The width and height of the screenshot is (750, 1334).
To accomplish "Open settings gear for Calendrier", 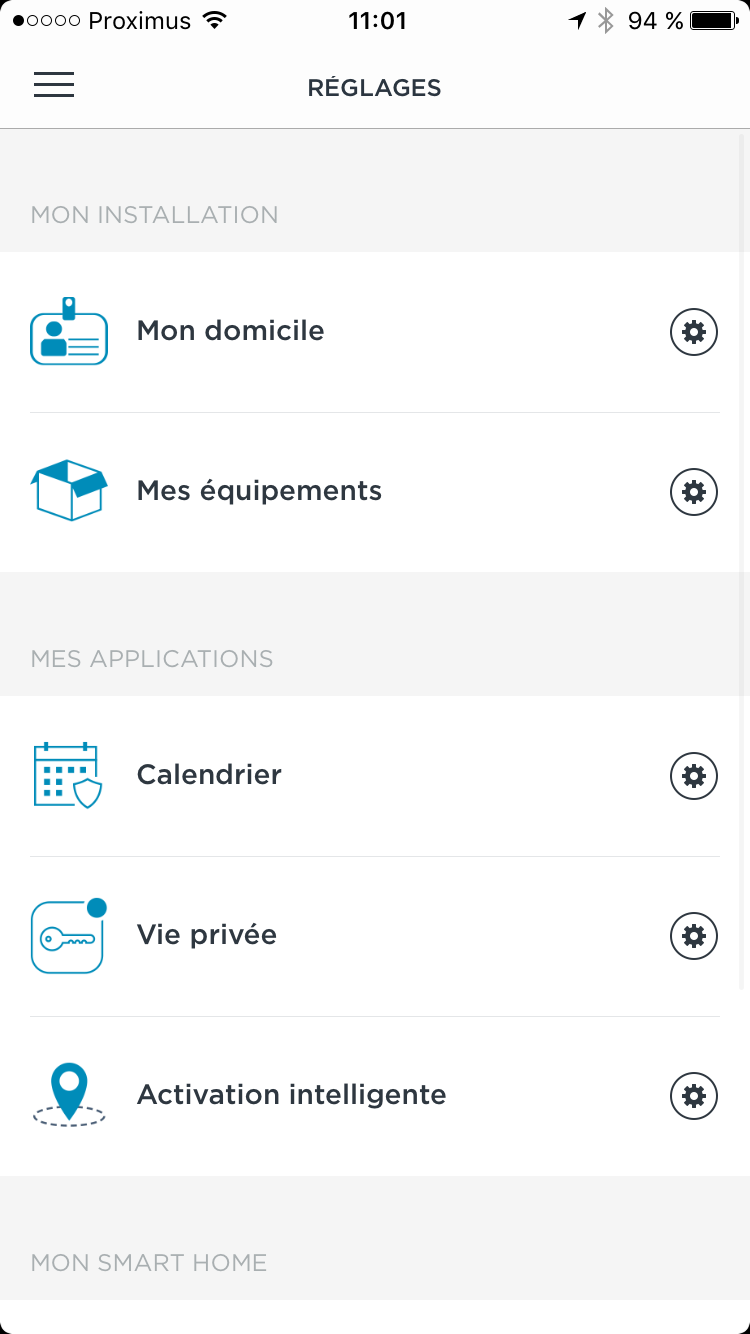I will pos(693,775).
